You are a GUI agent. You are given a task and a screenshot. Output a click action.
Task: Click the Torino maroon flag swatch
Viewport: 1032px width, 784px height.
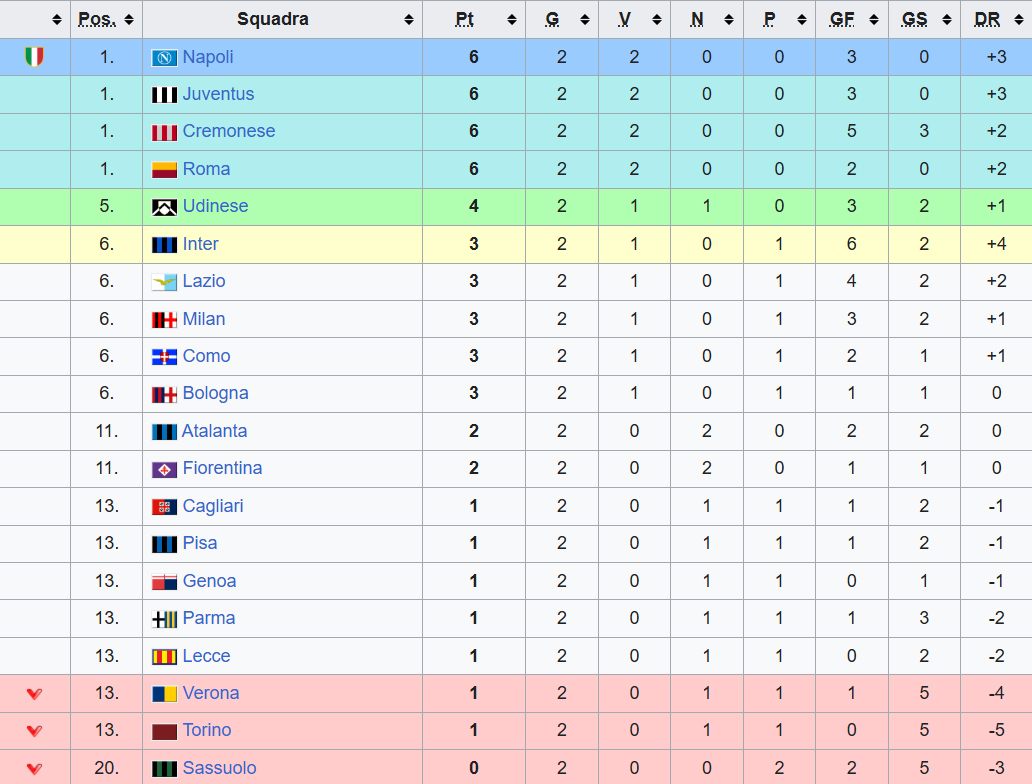(164, 731)
